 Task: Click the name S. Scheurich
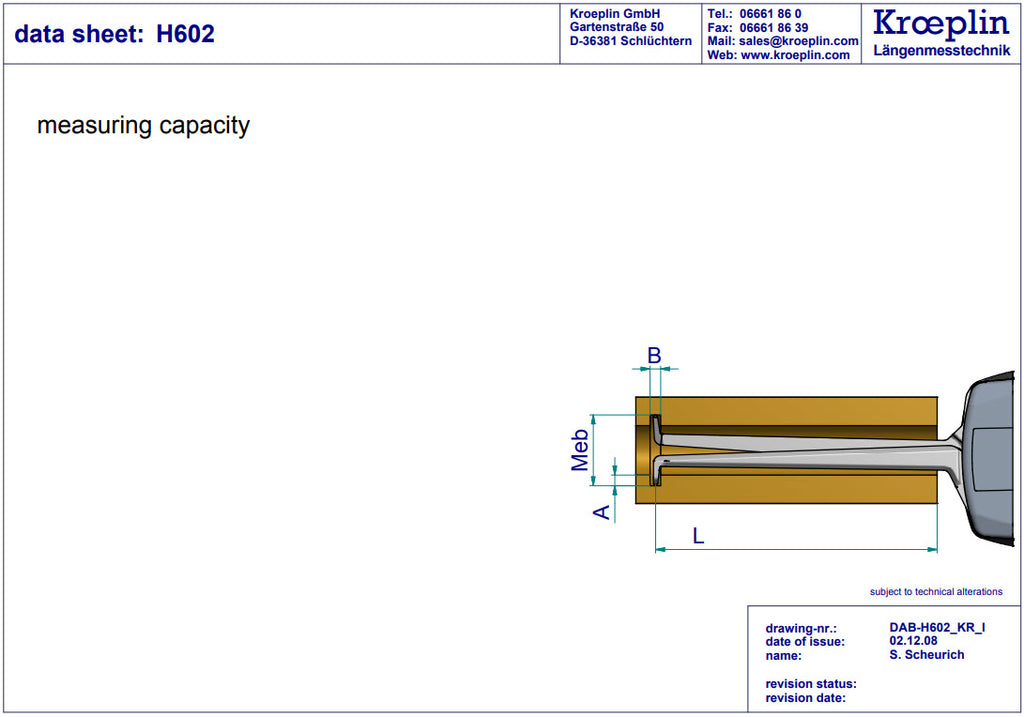[927, 654]
